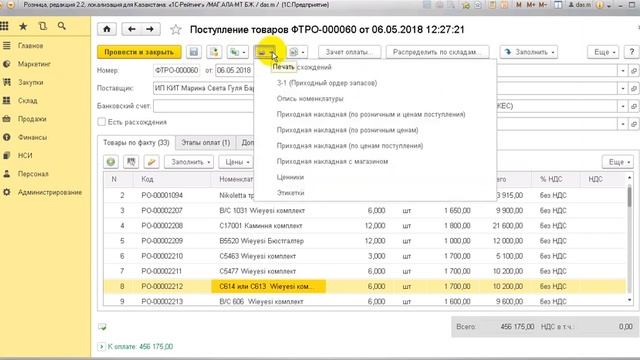Select Приходная накладная (по ценам поступления)
The height and width of the screenshot is (360, 640).
point(350,146)
